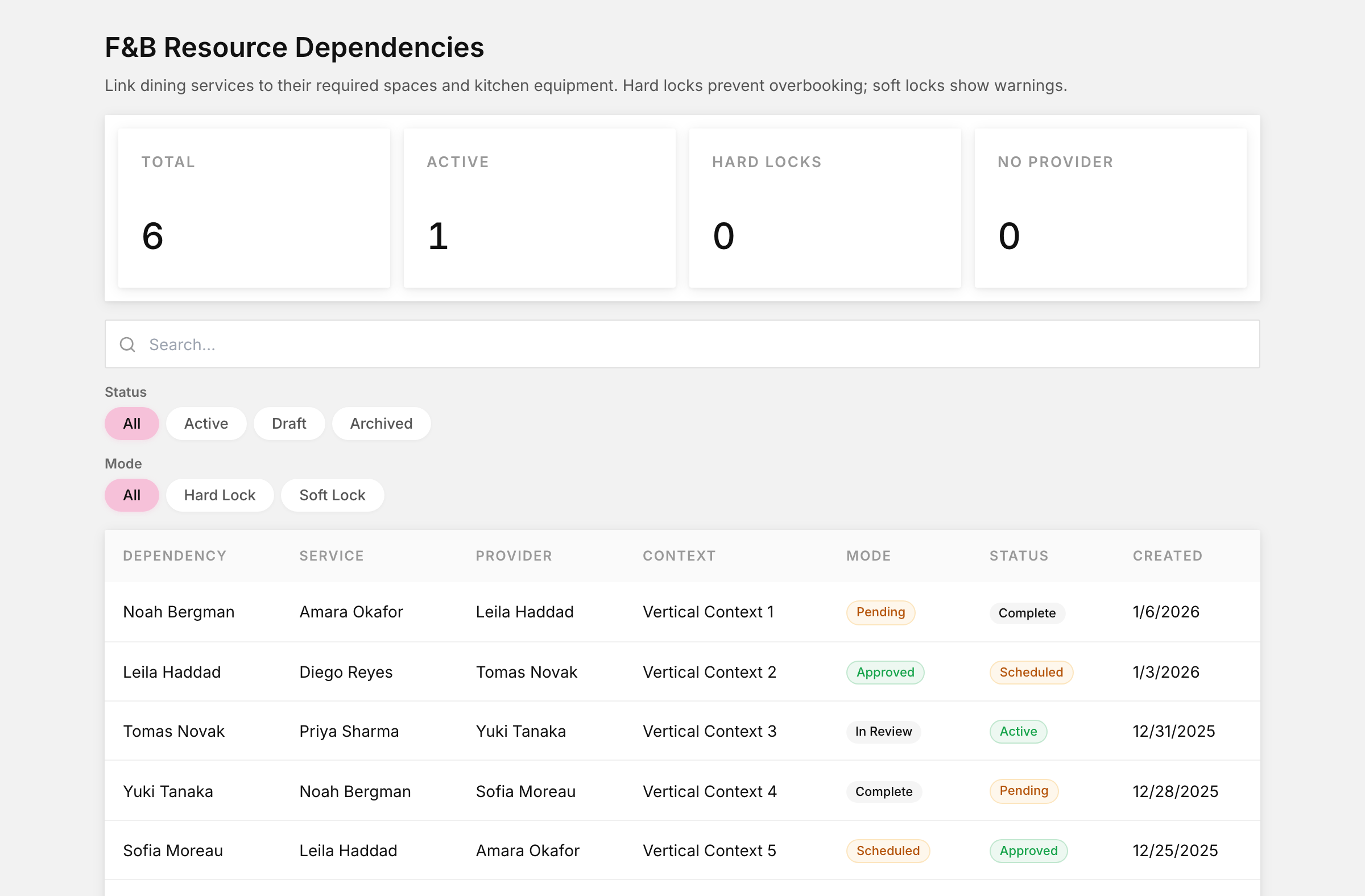Open the Hard Locks stat card
This screenshot has height=896, width=1365.
tap(825, 208)
